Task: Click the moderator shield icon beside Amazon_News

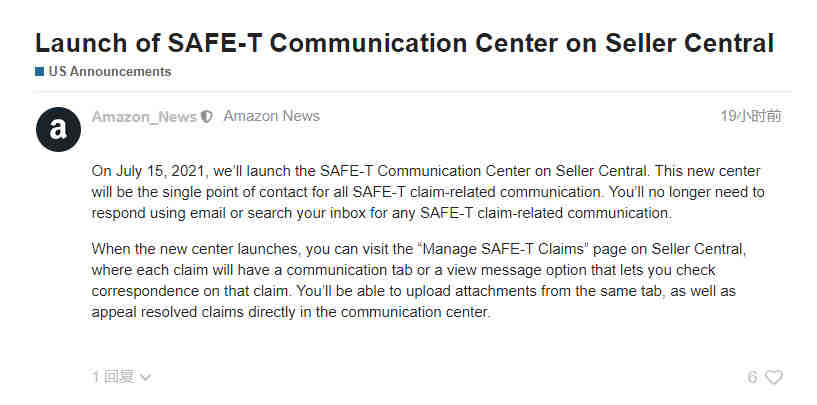Action: [207, 117]
